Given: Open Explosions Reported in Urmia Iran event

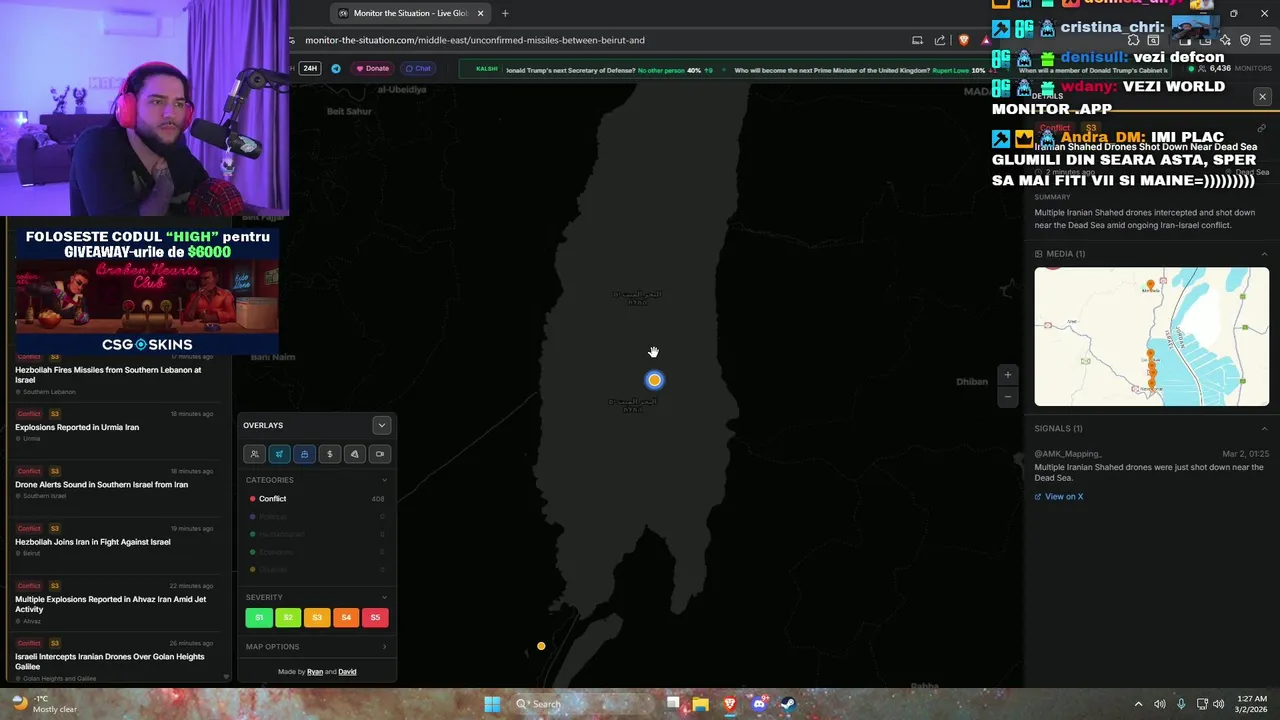Looking at the screenshot, I should (x=114, y=427).
